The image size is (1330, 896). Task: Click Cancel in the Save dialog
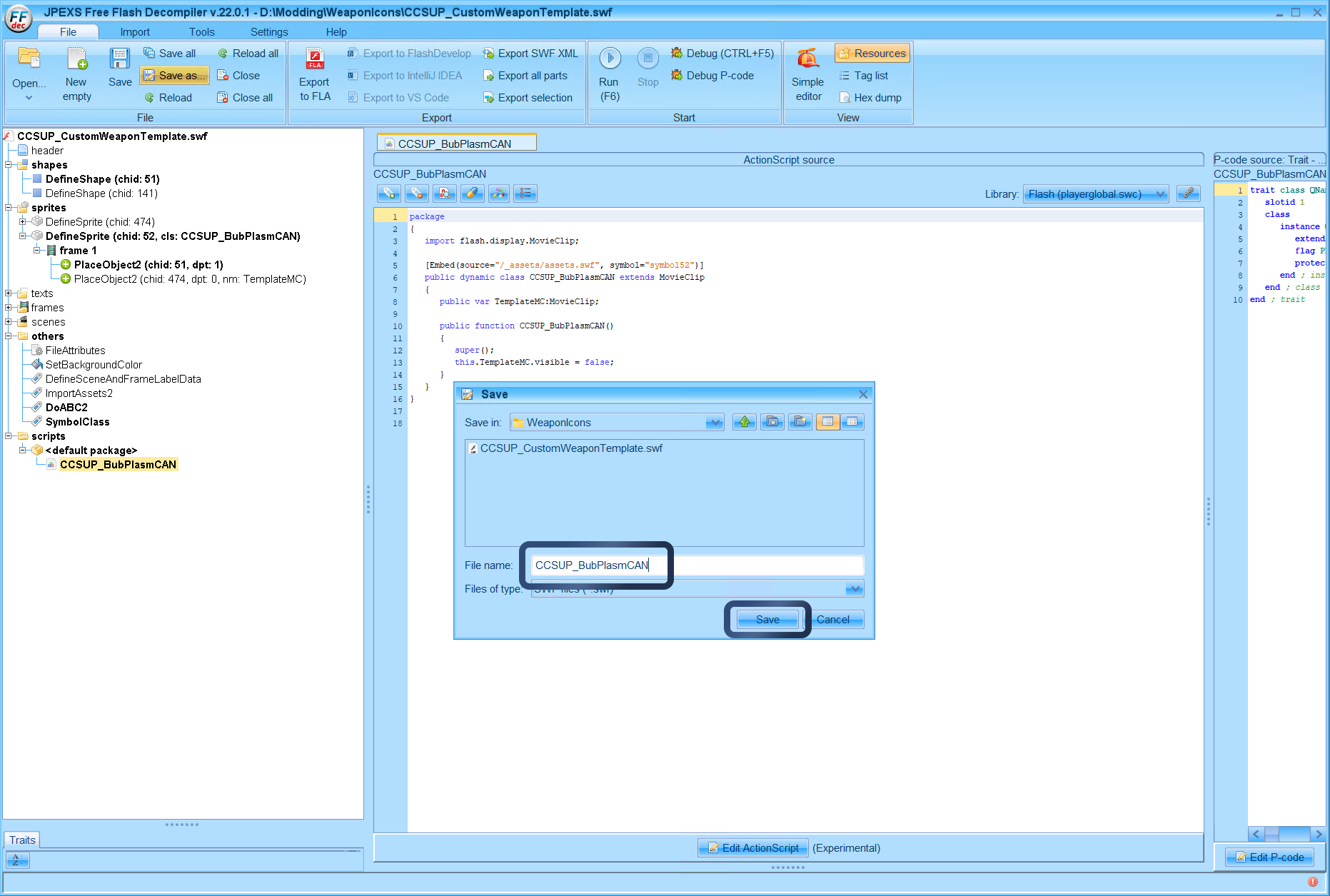835,619
